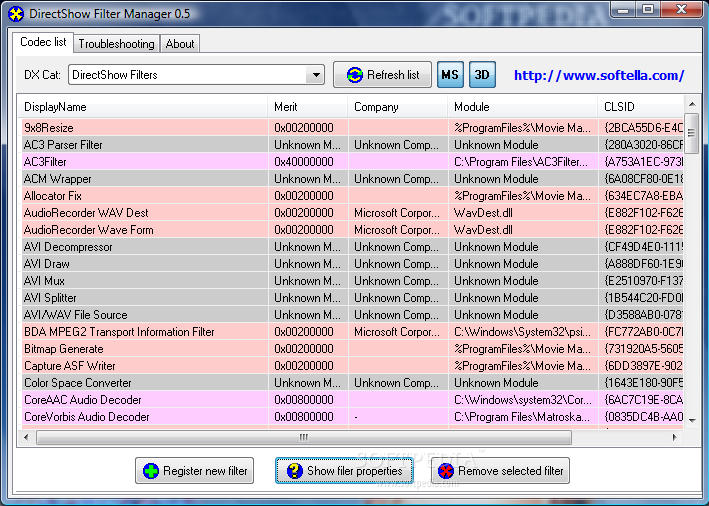Click the horizontal scrollbar right arrow

[x=675, y=437]
